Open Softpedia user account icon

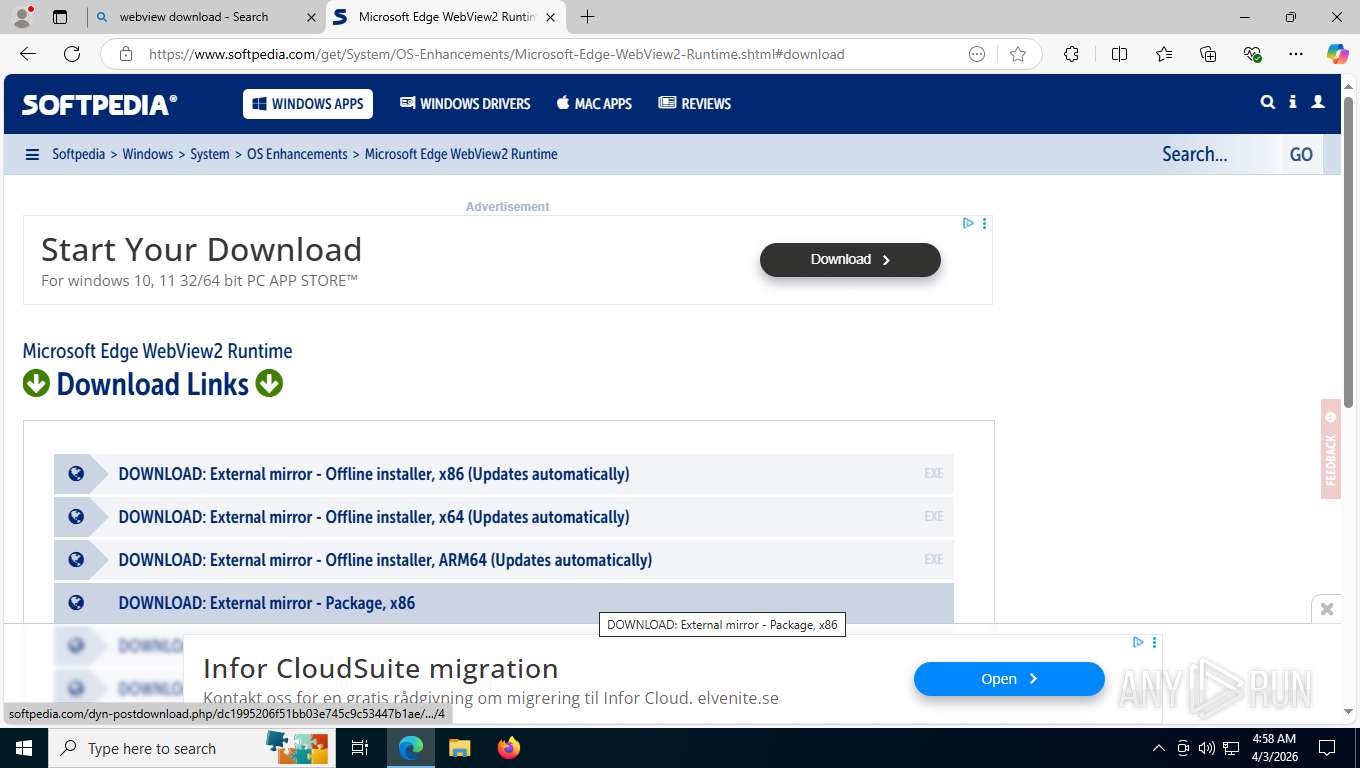1318,102
